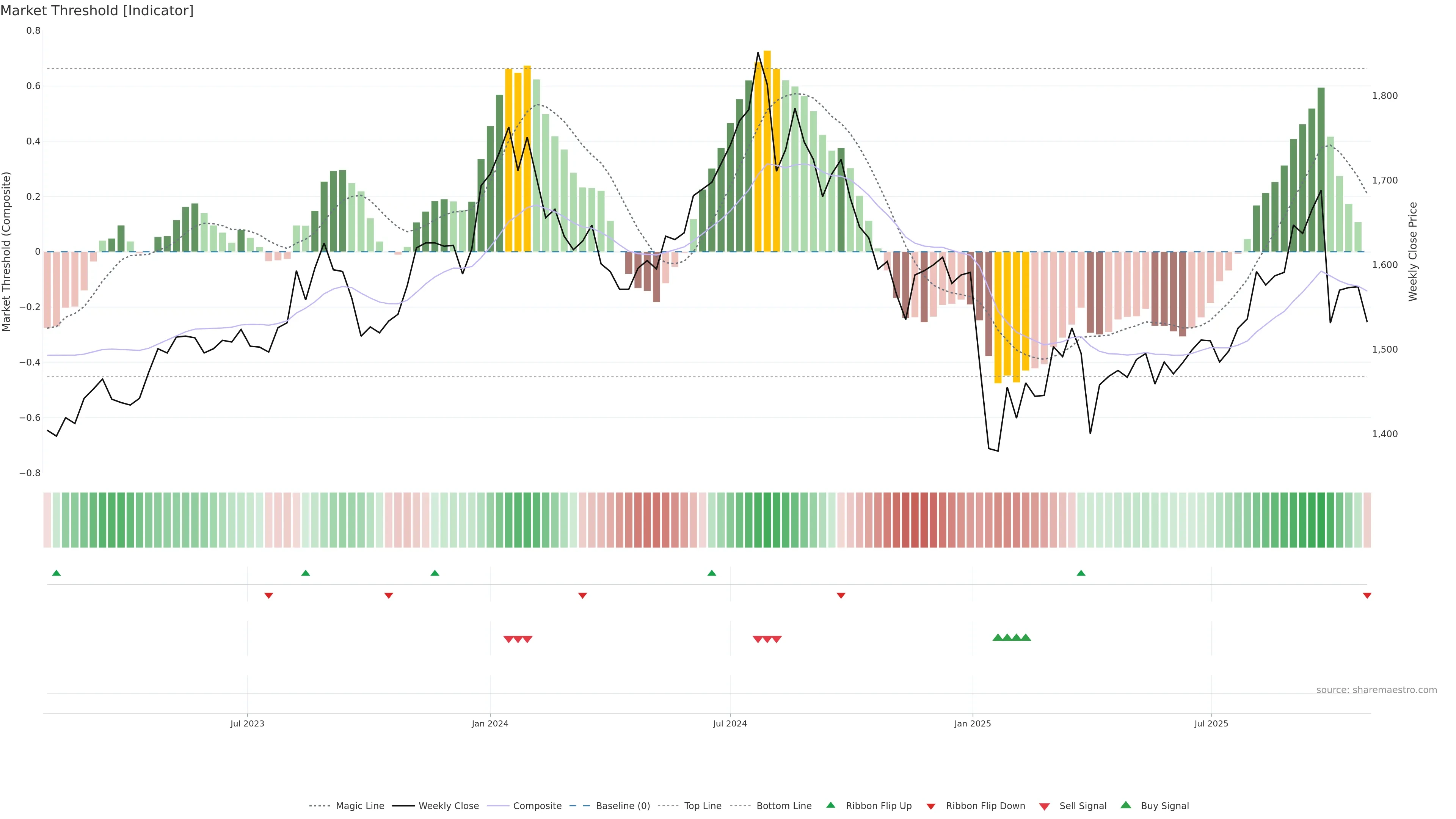Click the Market Threshold (Composite) axis title
The height and width of the screenshot is (819, 1456).
[6, 251]
